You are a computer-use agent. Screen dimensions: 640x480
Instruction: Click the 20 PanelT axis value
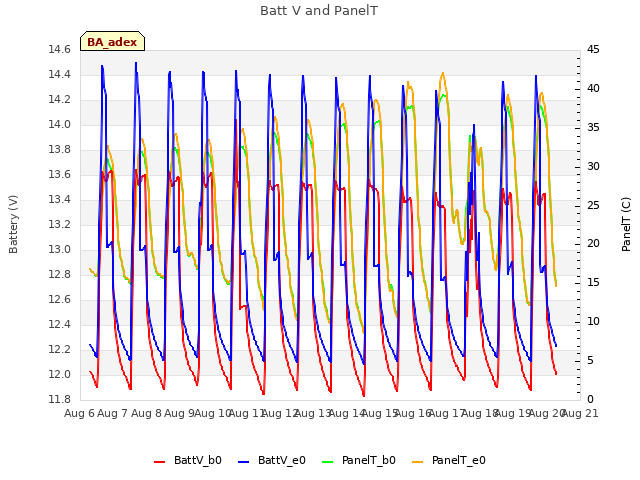coord(593,244)
